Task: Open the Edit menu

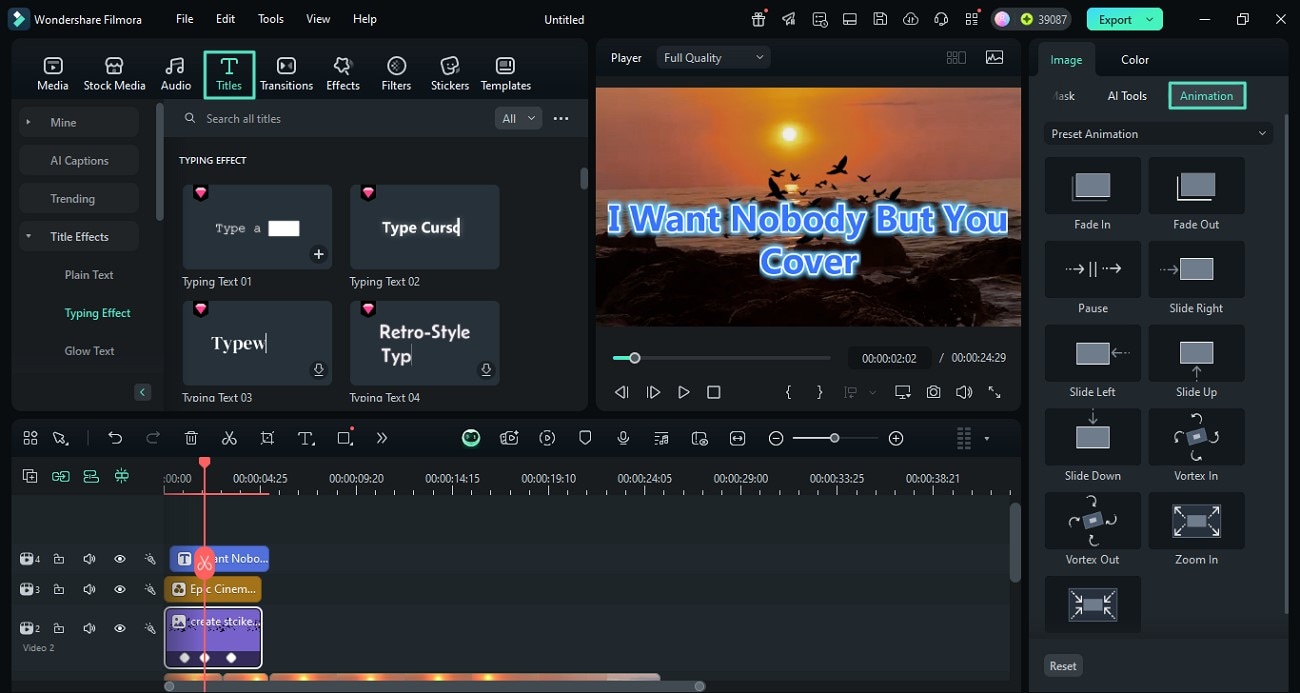Action: pos(226,19)
